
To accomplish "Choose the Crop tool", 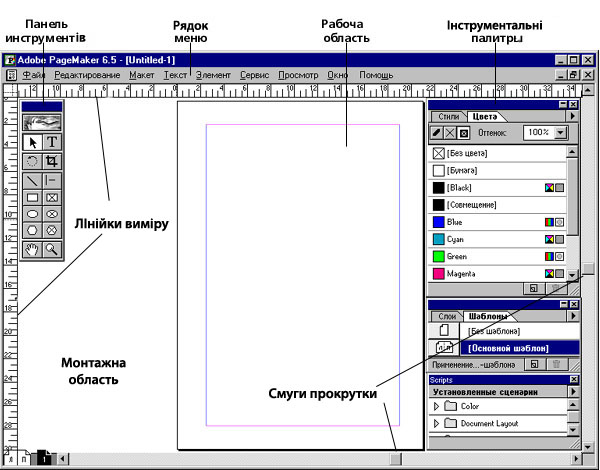I will 52,161.
